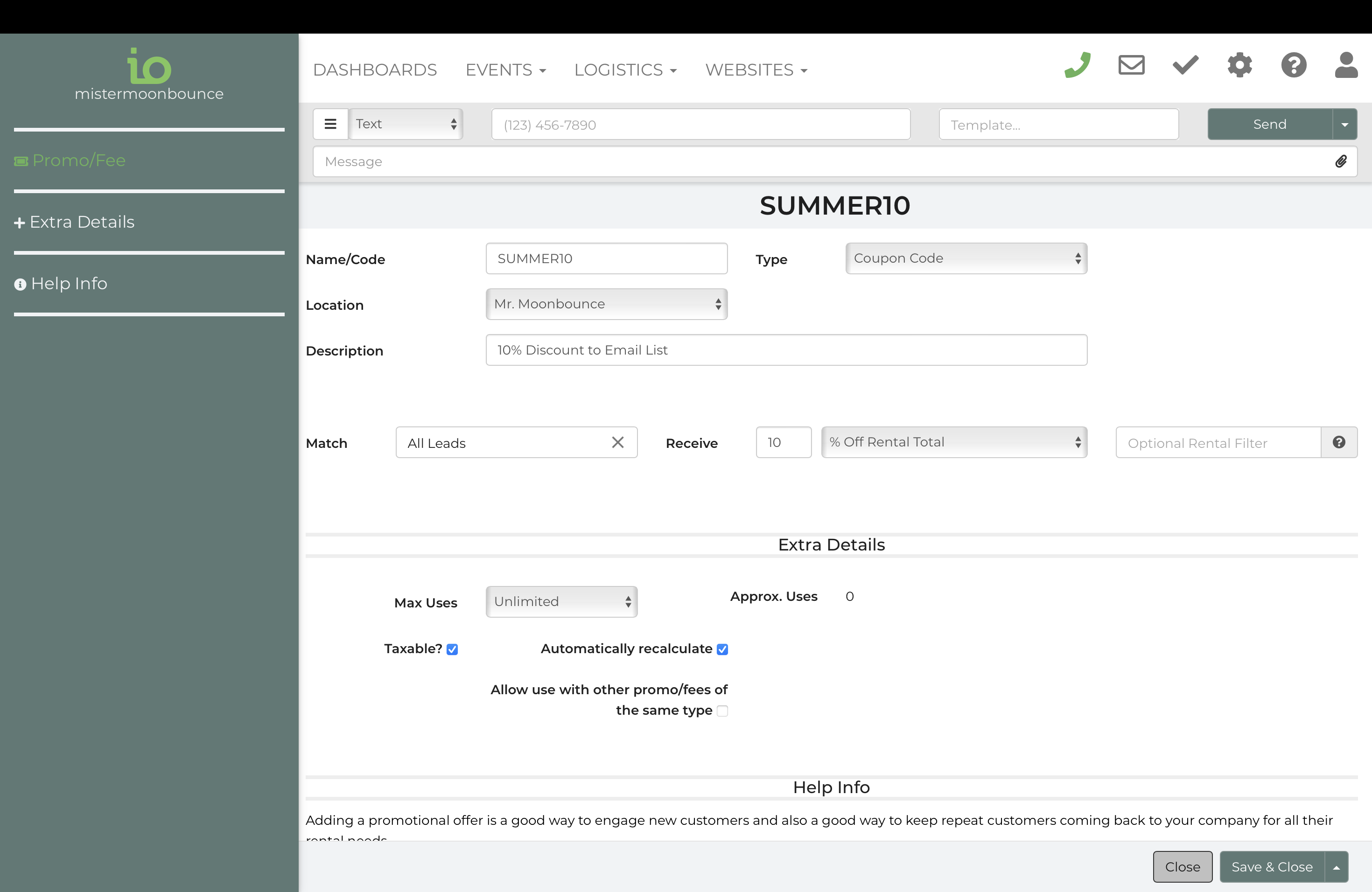Open the EVENTS menu
Viewport: 1372px width, 892px height.
(505, 70)
